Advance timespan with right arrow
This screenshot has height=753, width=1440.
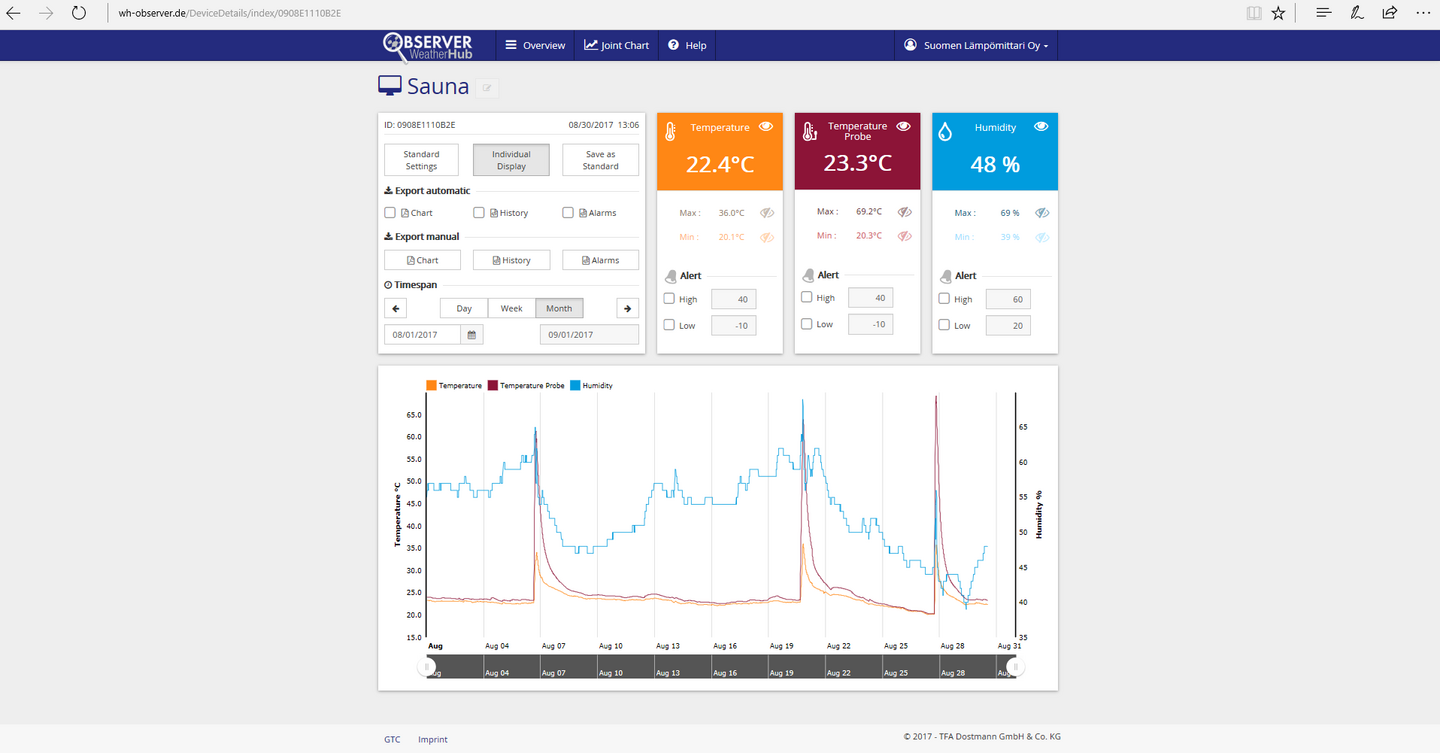(x=627, y=309)
